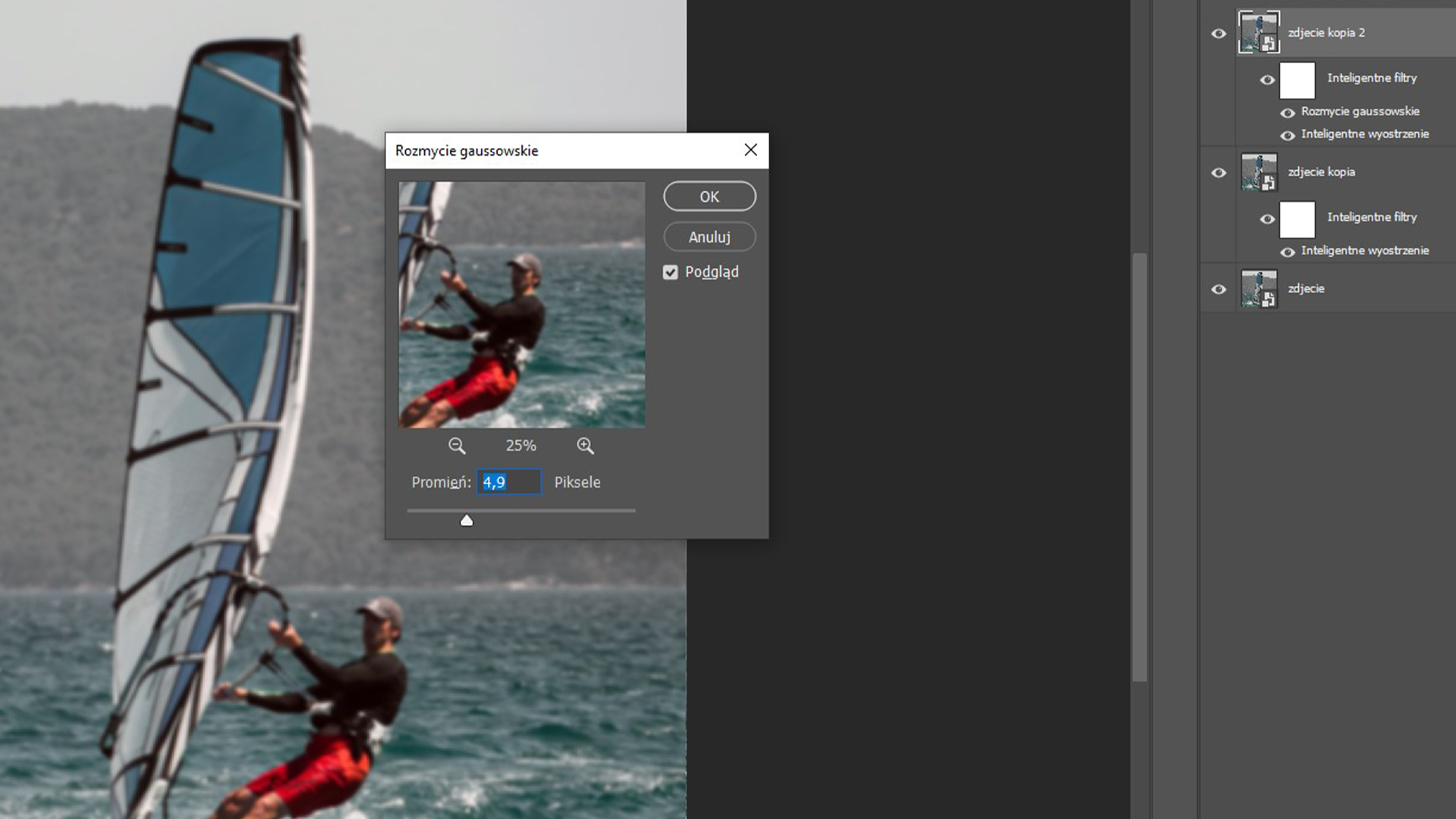Image resolution: width=1456 pixels, height=819 pixels.
Task: Click smart filter mask of zdjecie kopia
Action: (x=1297, y=219)
